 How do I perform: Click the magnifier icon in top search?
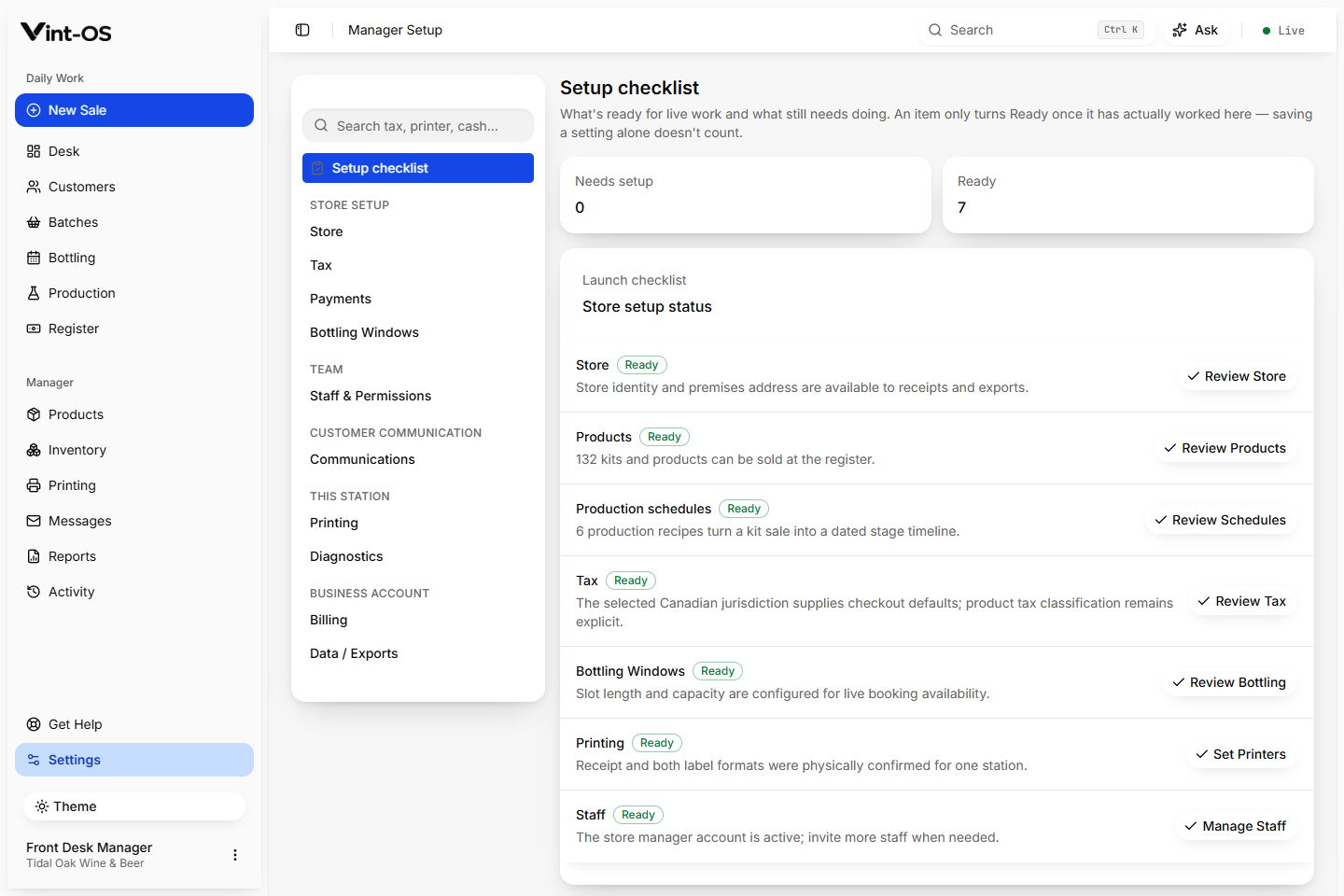(x=935, y=30)
